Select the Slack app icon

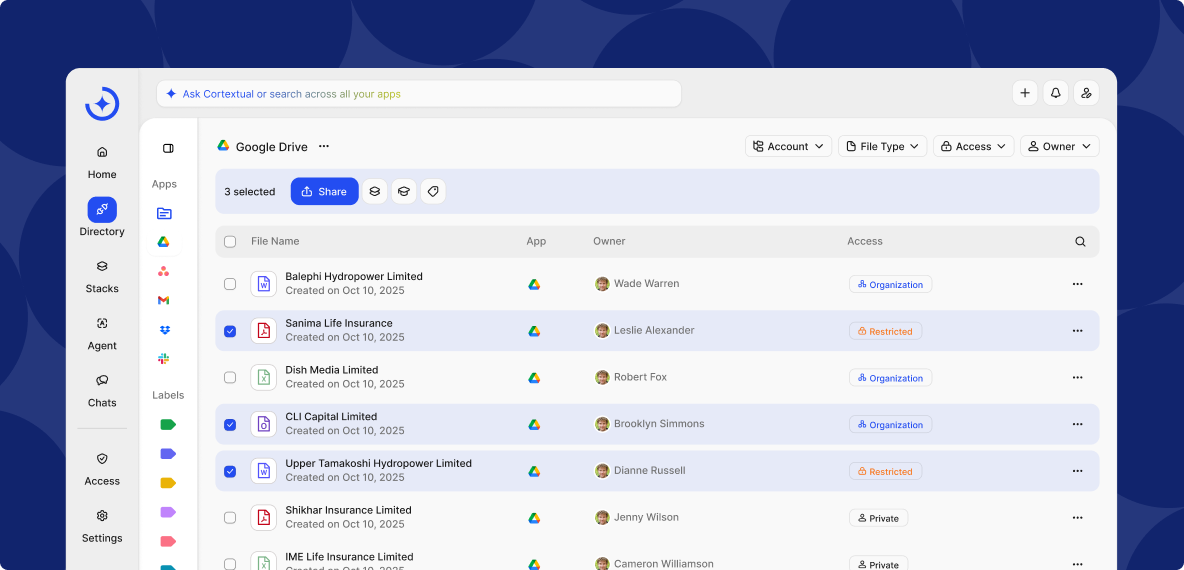coord(164,358)
